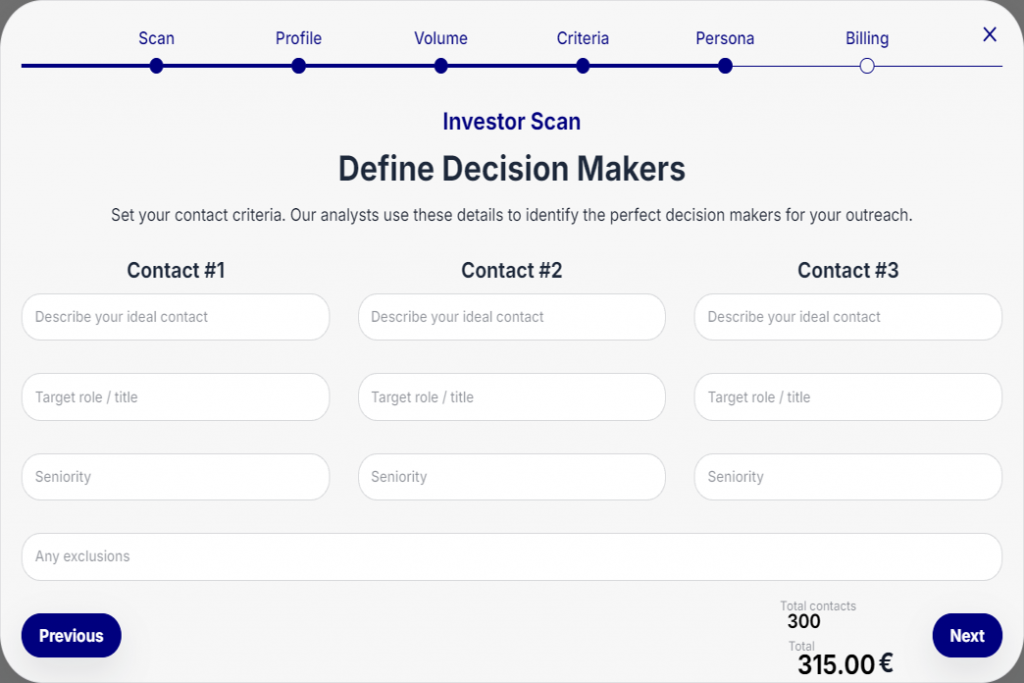Open Contact #3 Seniority selector
Viewport: 1024px width, 683px height.
pyautogui.click(x=848, y=477)
